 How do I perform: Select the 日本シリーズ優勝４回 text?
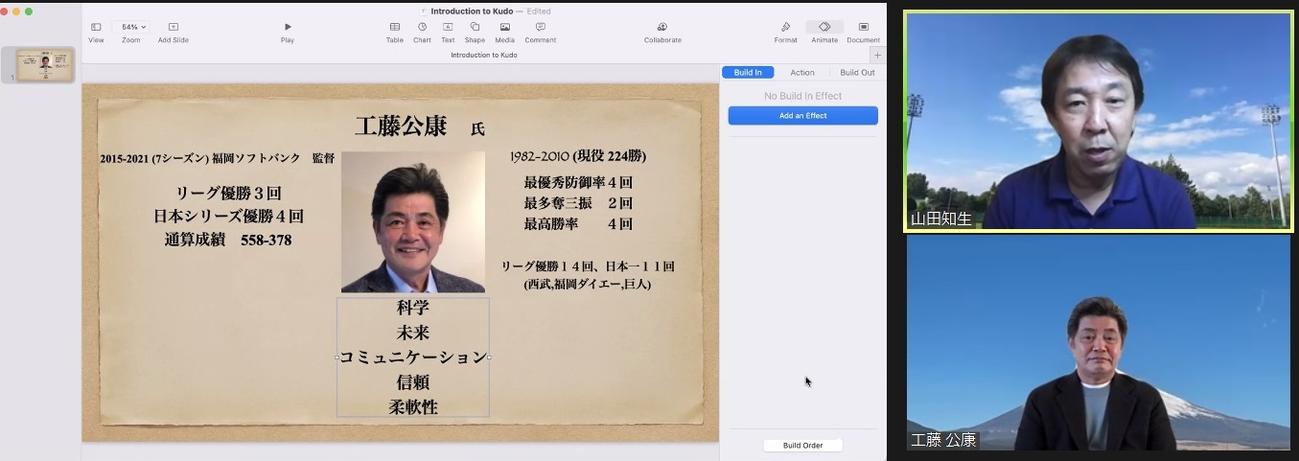pyautogui.click(x=229, y=216)
